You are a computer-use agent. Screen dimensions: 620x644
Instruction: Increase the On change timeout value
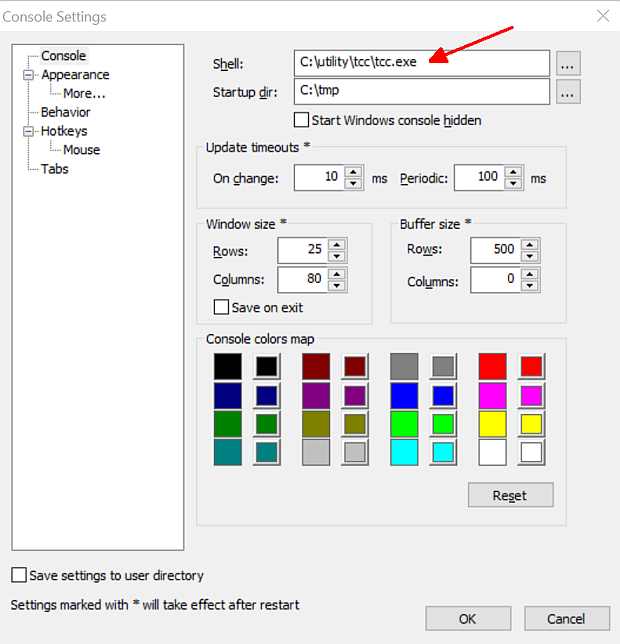(353, 172)
